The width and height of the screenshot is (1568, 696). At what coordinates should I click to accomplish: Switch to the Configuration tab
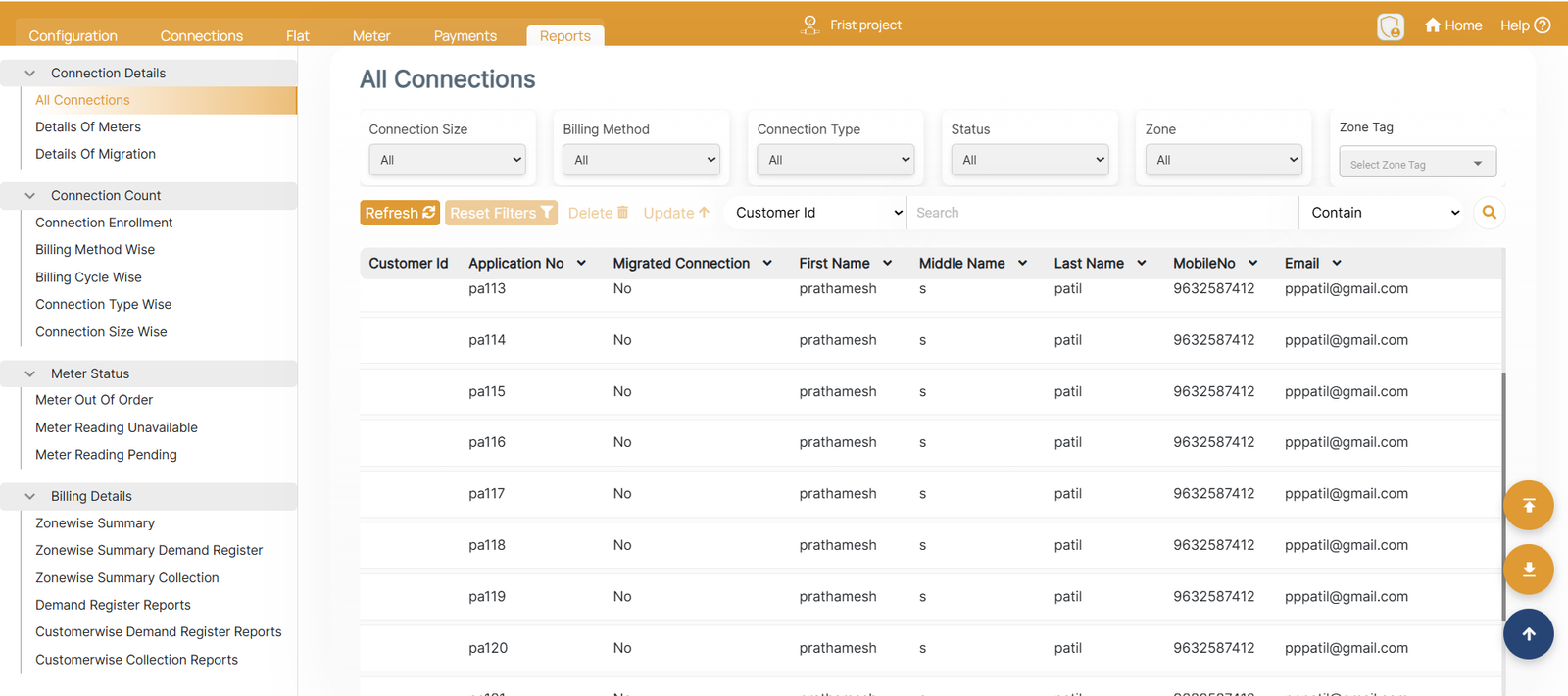point(73,35)
